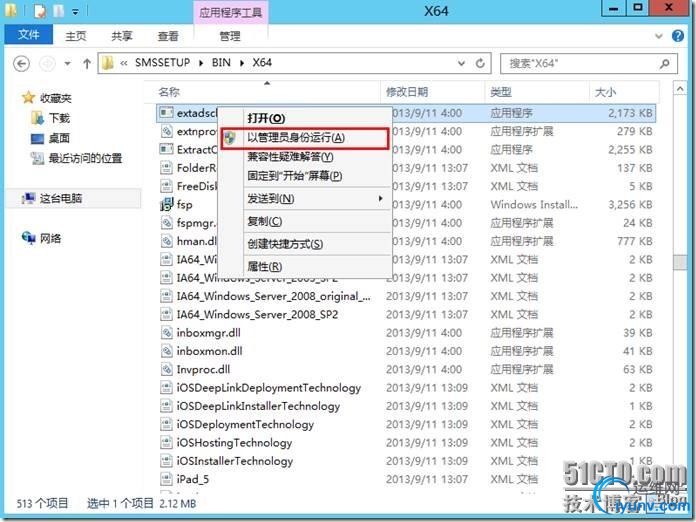
Task: Click the iPad_5 XML file icon
Action: click(166, 479)
